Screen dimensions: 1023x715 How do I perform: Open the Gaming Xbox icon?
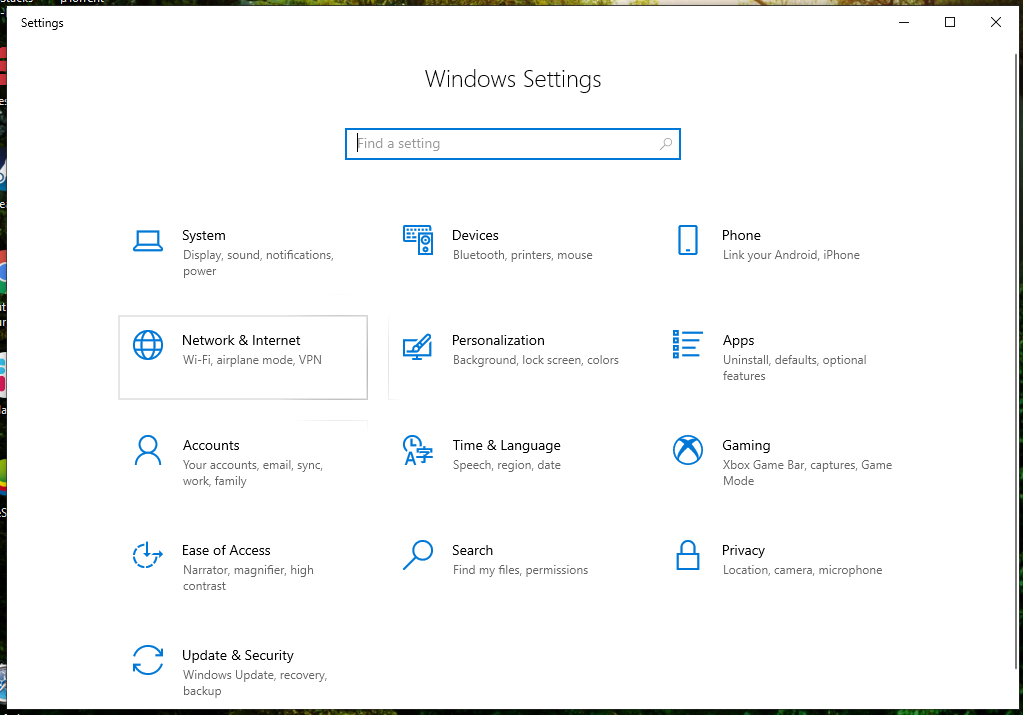pyautogui.click(x=688, y=450)
